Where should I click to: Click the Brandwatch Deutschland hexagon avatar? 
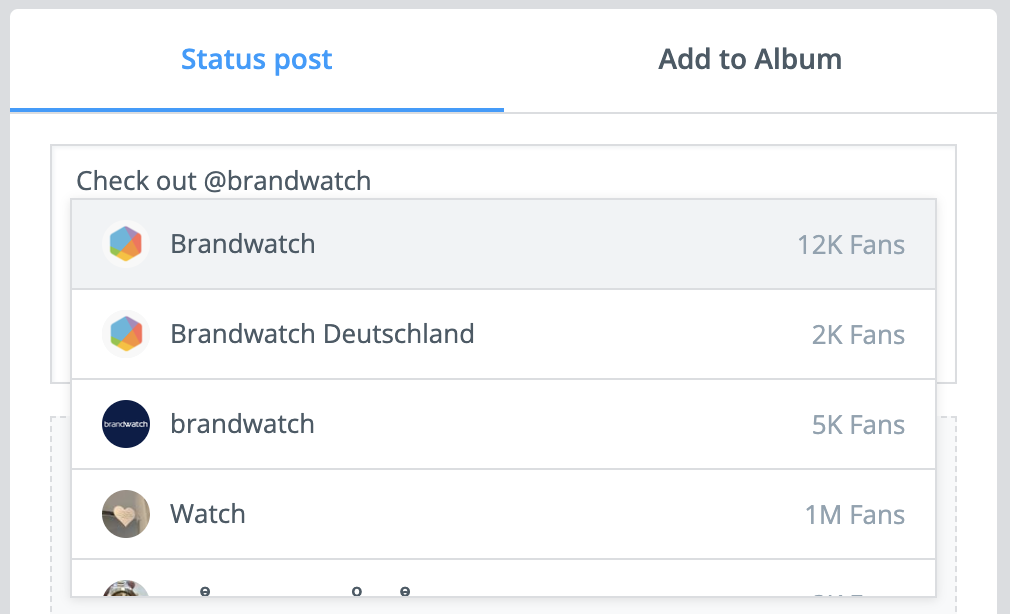point(126,334)
